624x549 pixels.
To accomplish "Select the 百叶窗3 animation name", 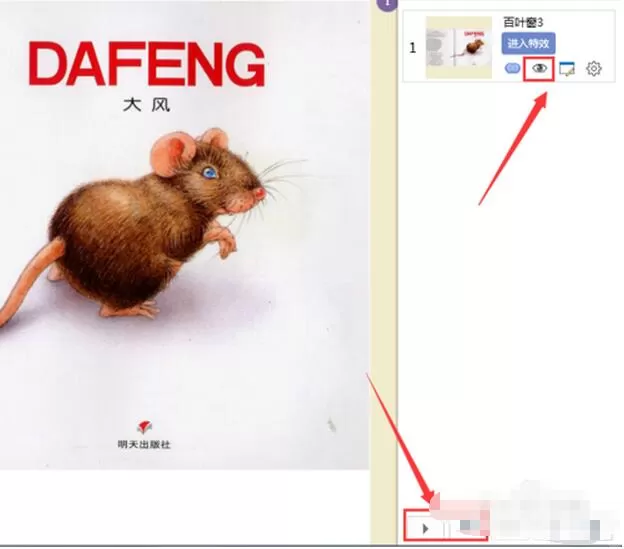I will click(523, 22).
